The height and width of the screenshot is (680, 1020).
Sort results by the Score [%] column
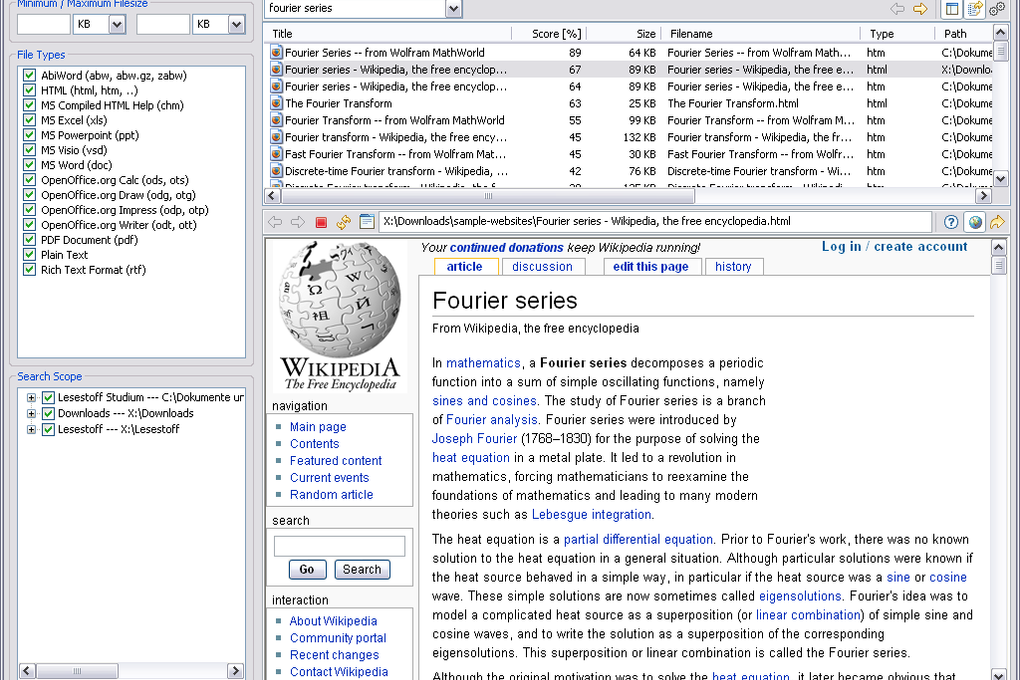click(552, 34)
